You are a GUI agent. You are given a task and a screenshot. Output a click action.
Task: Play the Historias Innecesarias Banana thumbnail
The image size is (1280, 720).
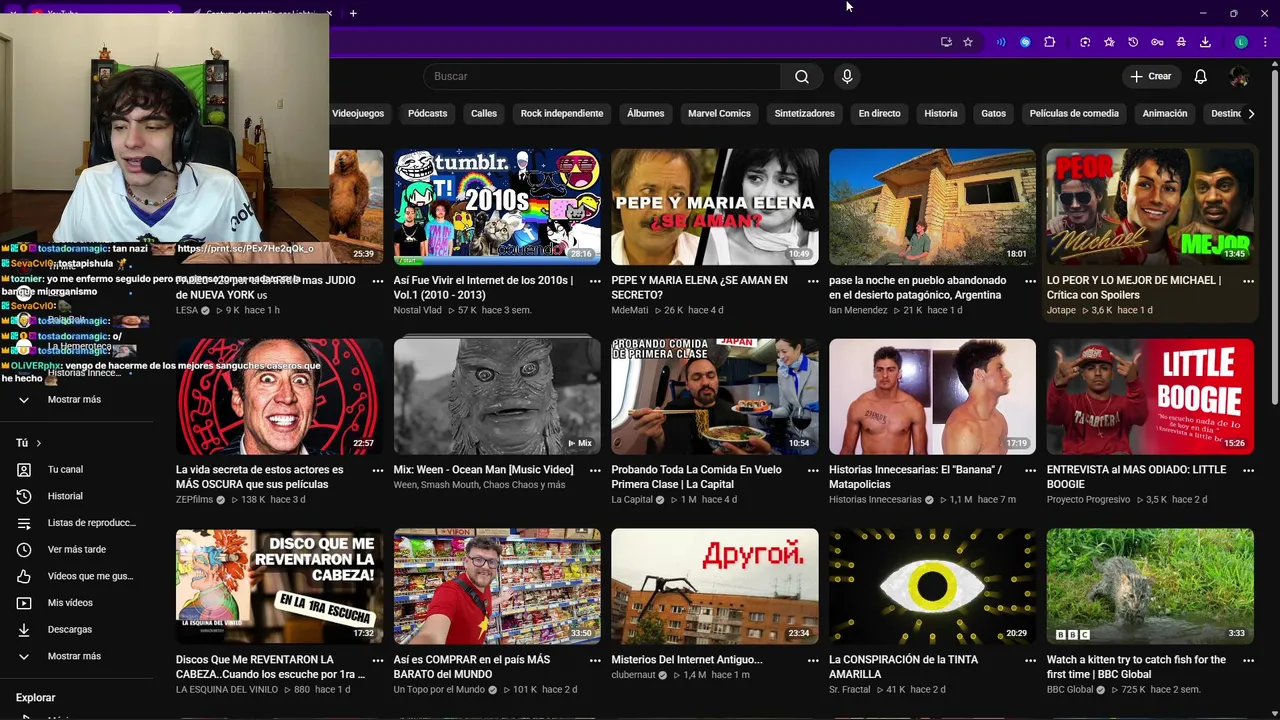932,396
